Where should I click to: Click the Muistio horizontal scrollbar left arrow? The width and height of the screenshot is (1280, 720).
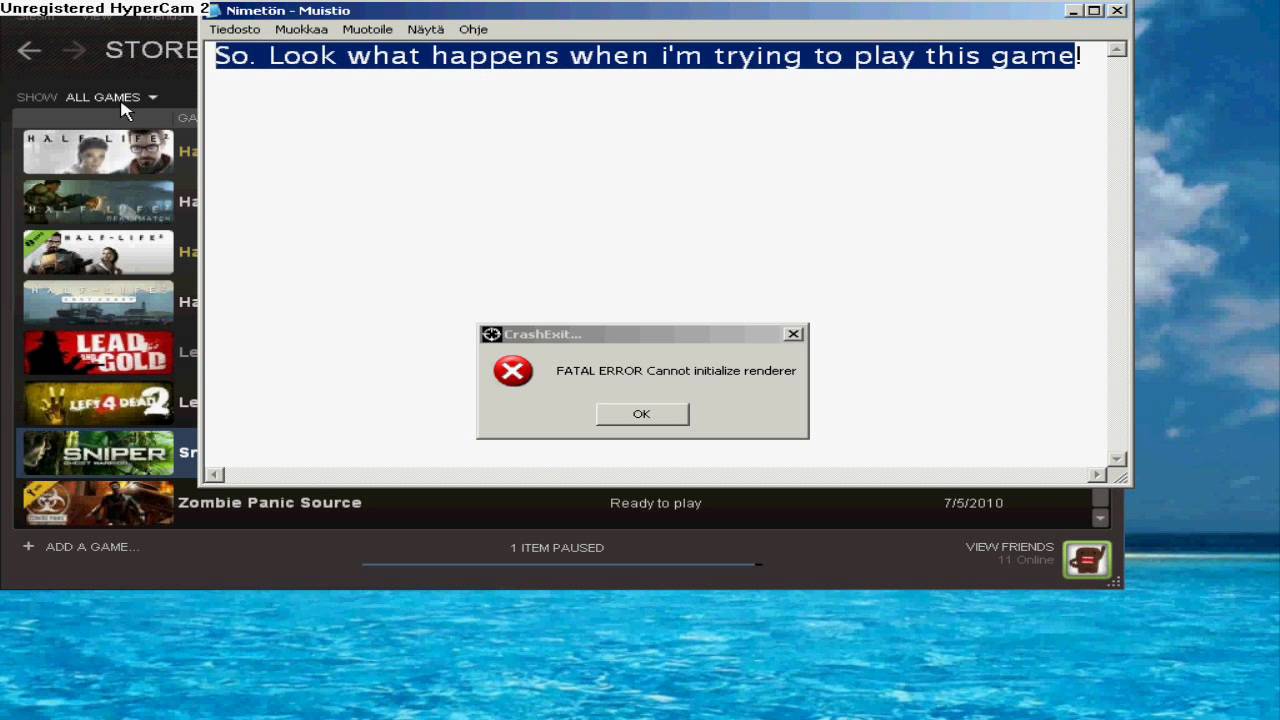click(x=214, y=475)
